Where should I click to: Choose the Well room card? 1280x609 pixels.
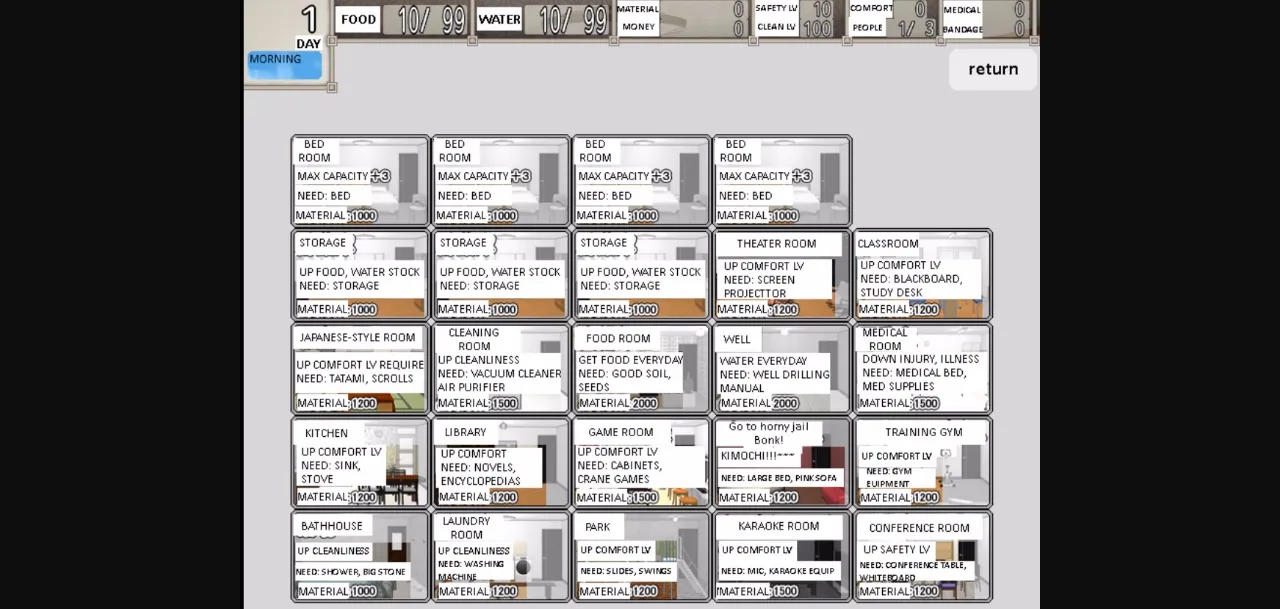click(x=781, y=369)
